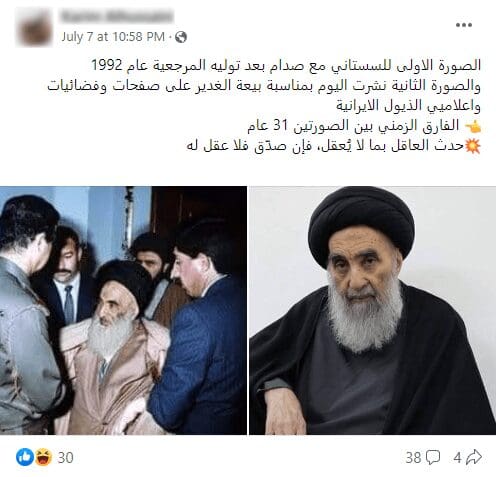Click the text line mentioning 31 عام
Viewport: 496px width, 477px height.
pos(353,126)
